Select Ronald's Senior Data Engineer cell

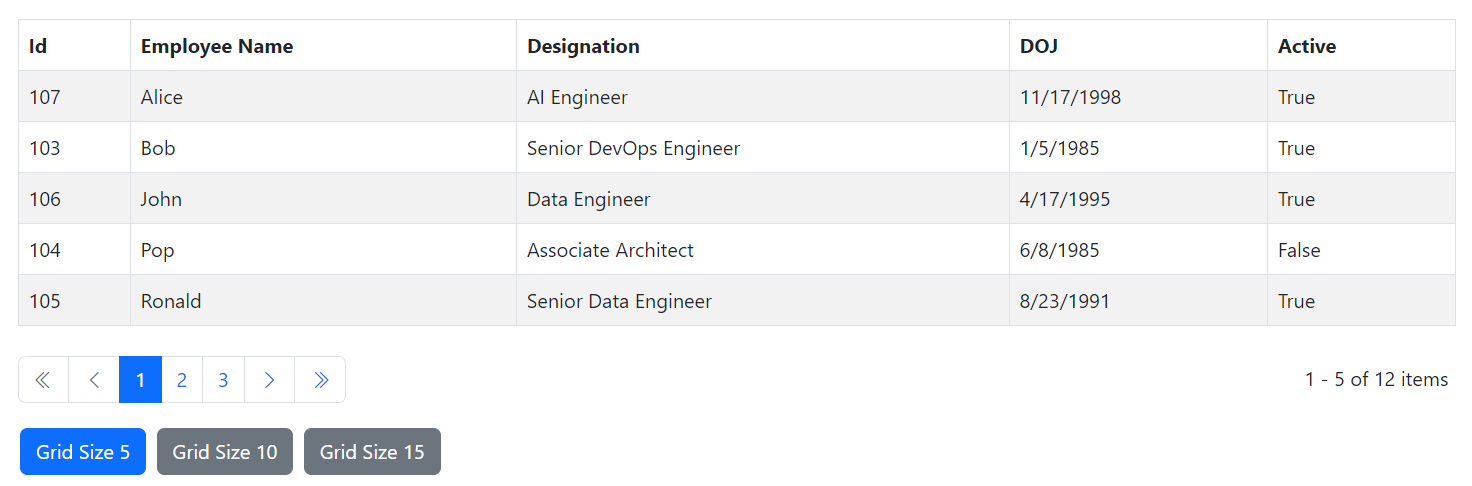(x=763, y=301)
